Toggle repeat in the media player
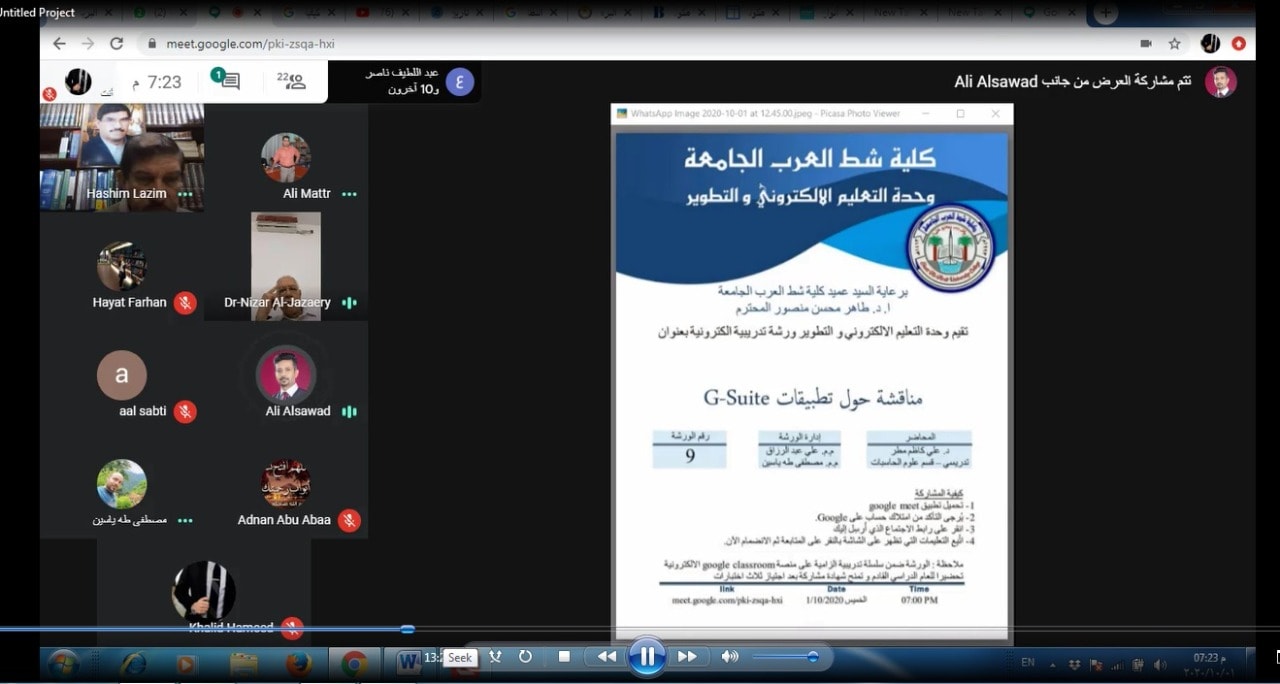 tap(525, 657)
